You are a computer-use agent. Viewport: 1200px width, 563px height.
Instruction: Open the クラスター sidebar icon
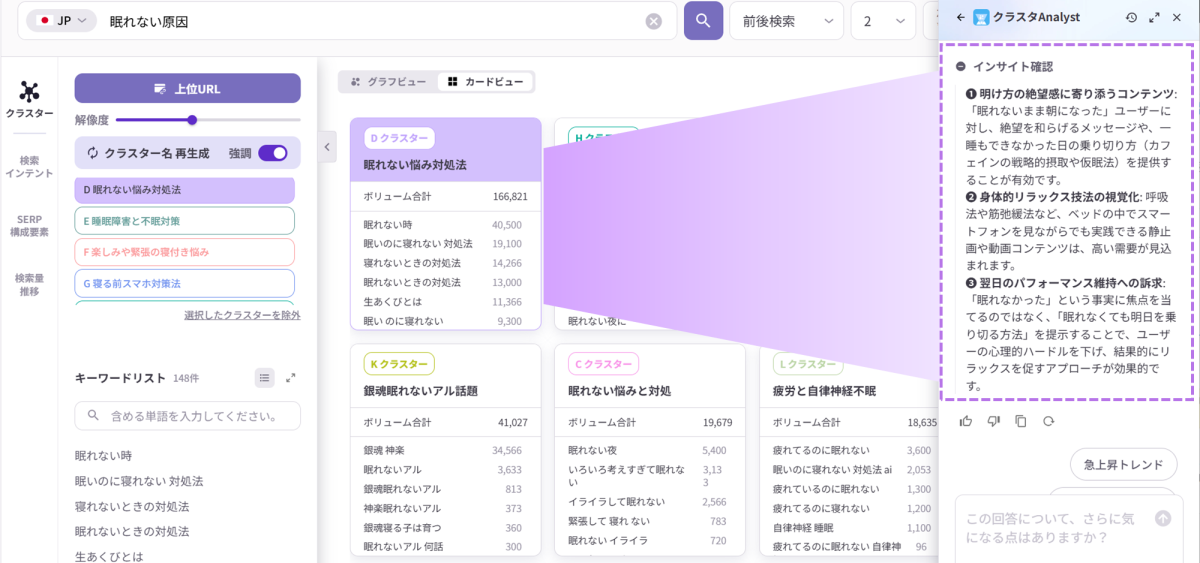point(30,101)
